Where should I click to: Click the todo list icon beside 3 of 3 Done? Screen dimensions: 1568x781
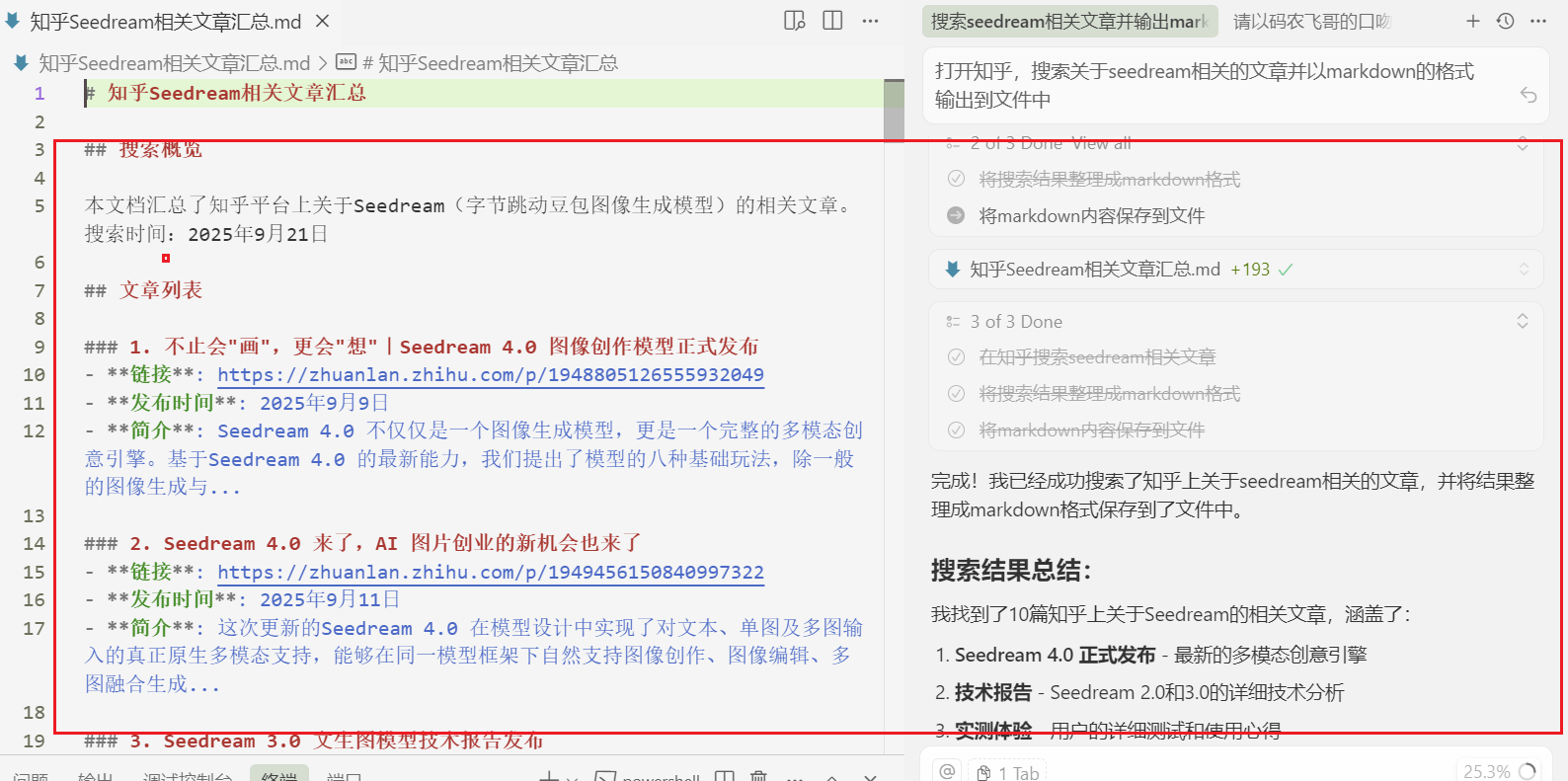pyautogui.click(x=953, y=322)
